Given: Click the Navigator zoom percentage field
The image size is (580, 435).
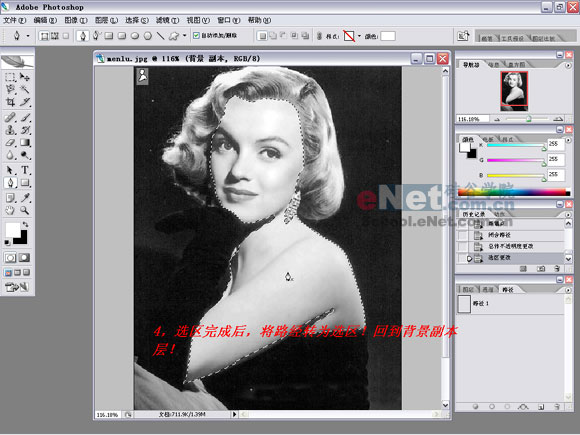Looking at the screenshot, I should tap(473, 119).
